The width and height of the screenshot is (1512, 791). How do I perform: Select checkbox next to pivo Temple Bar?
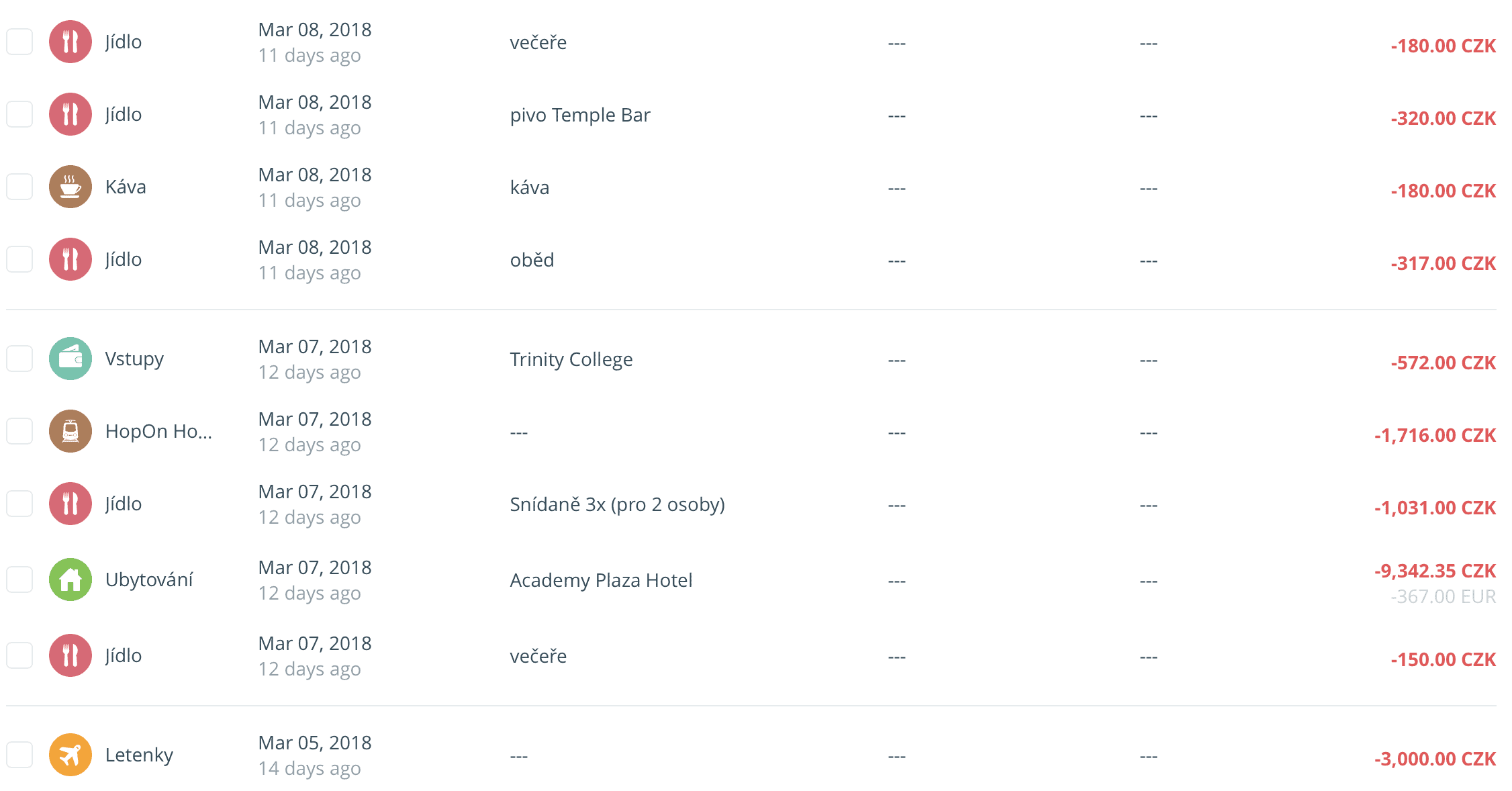(19, 114)
